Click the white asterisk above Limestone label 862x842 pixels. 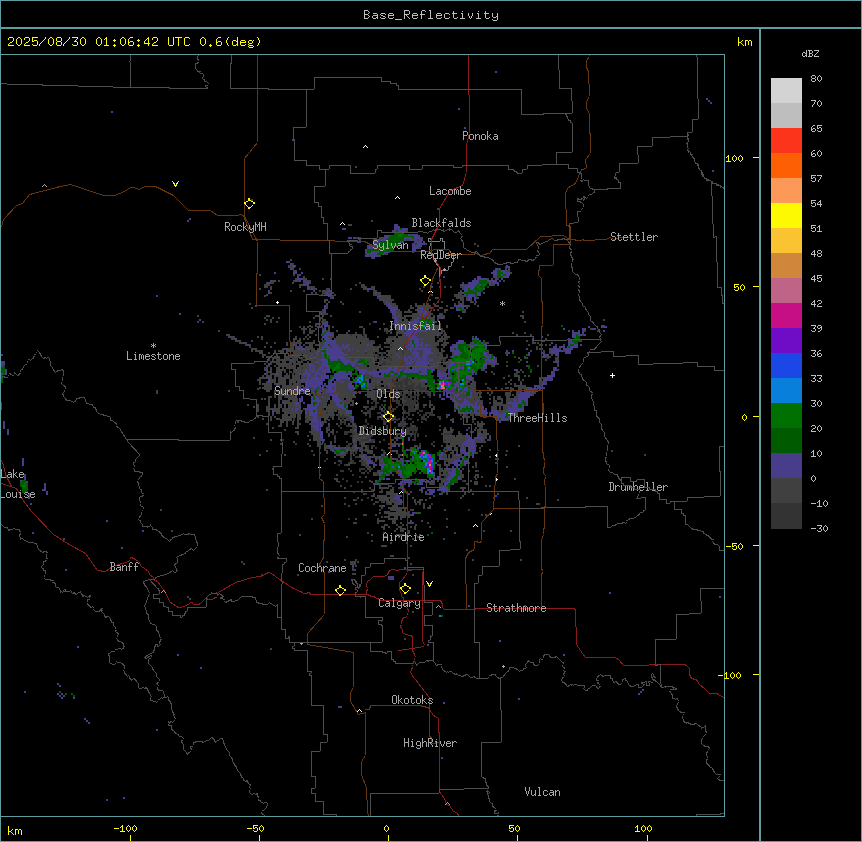[x=153, y=346]
